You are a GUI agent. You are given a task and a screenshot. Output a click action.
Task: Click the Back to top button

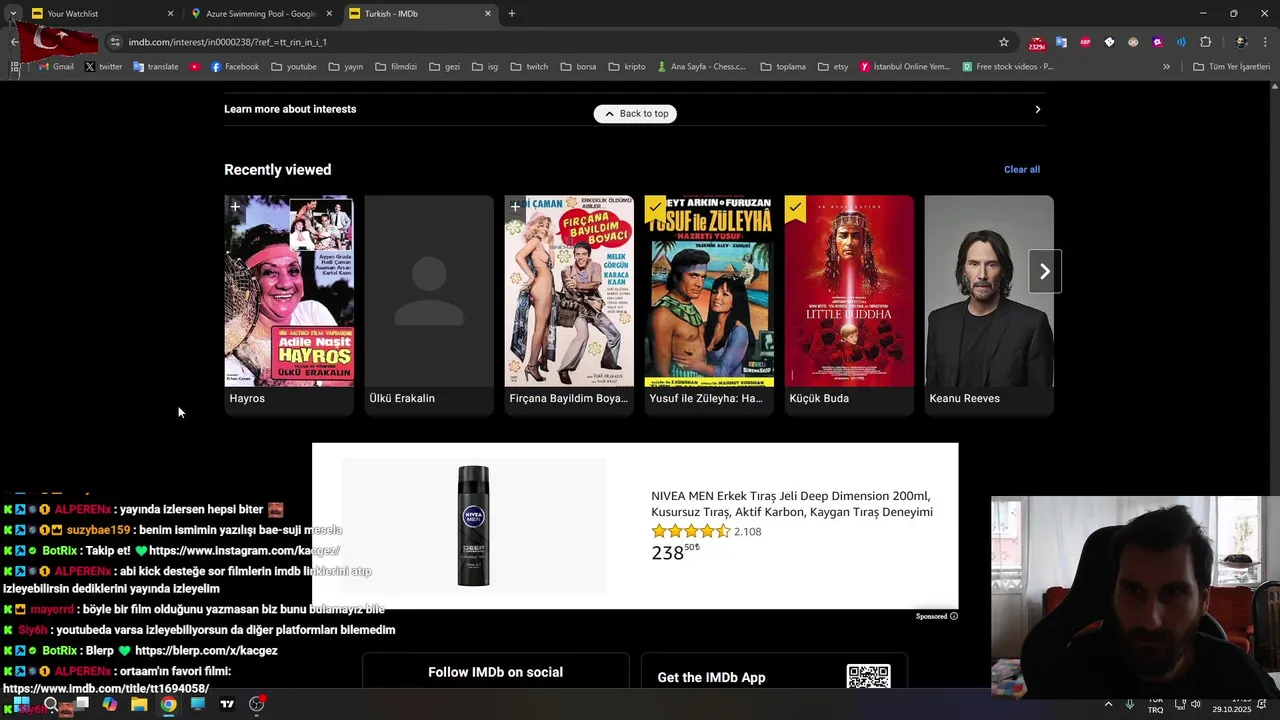(635, 114)
